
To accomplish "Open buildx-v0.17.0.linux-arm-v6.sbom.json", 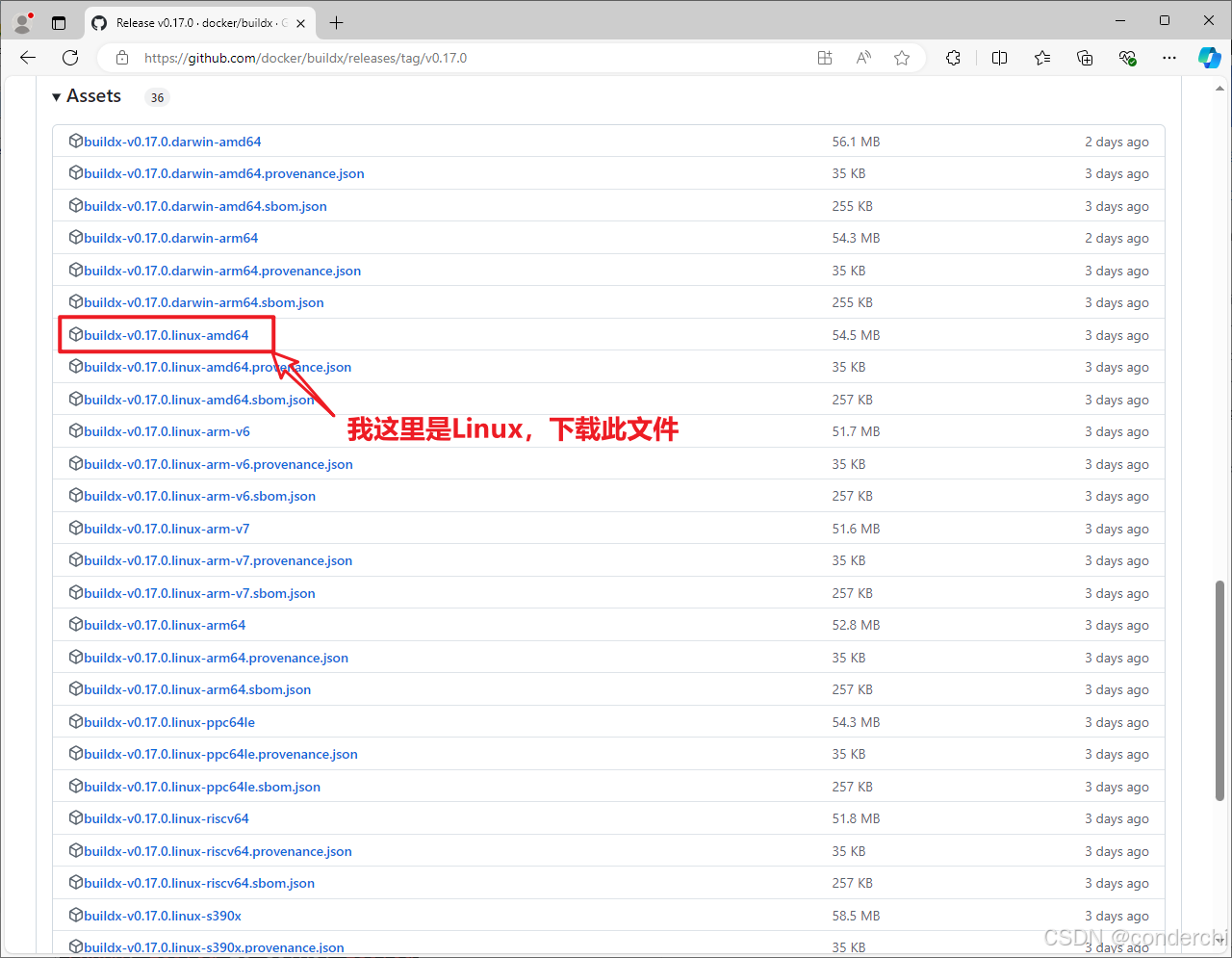I will [199, 496].
